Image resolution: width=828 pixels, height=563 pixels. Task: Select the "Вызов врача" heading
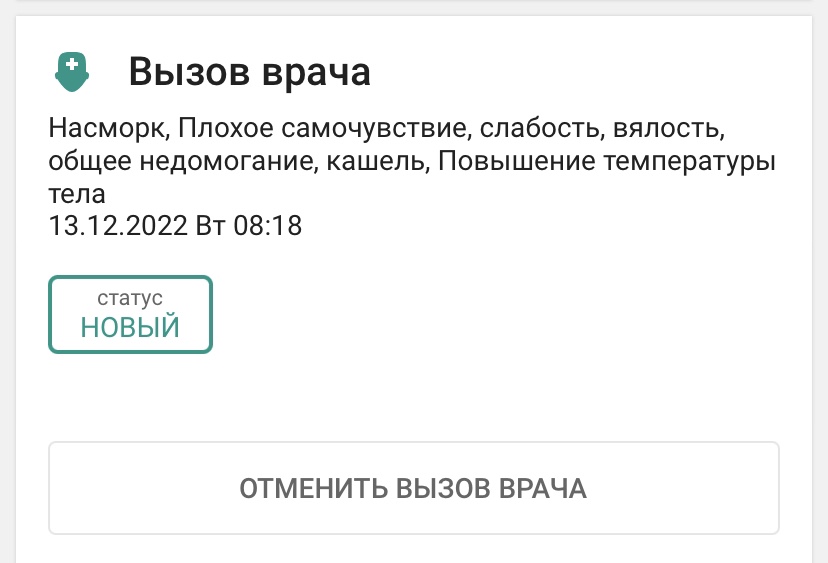click(x=249, y=72)
